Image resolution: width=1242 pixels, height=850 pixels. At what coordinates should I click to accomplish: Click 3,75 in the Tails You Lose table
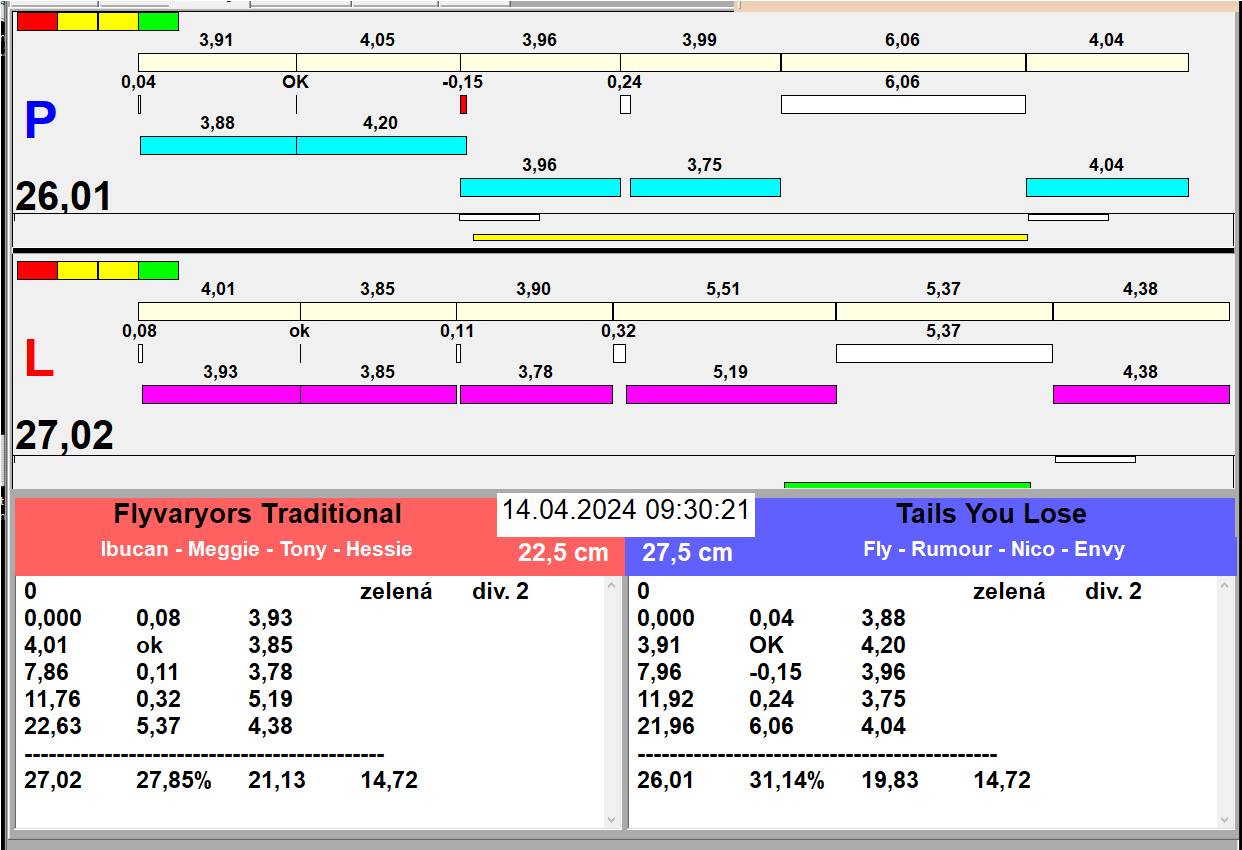click(884, 699)
